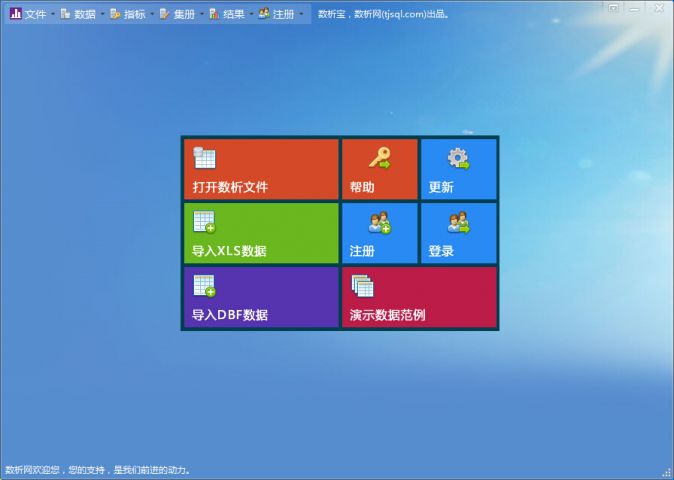Click the database table icon on 打开数析文件 tile

pyautogui.click(x=204, y=158)
